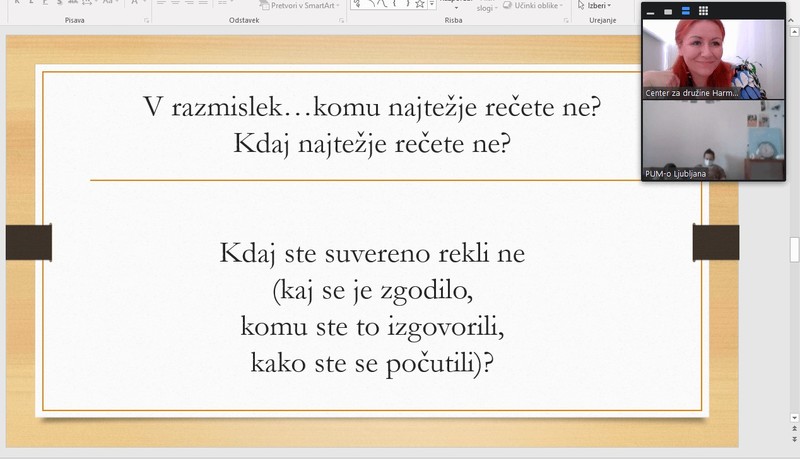The height and width of the screenshot is (459, 800).
Task: Open the Učinki oblike dropdown
Action: [x=533, y=5]
